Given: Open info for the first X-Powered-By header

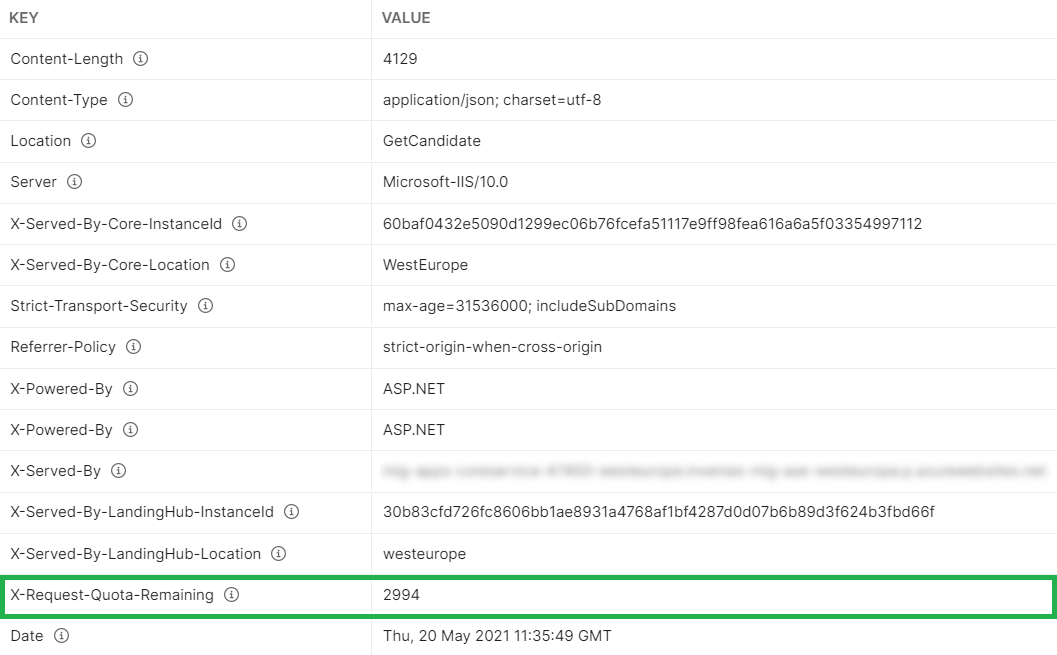Looking at the screenshot, I should 130,388.
